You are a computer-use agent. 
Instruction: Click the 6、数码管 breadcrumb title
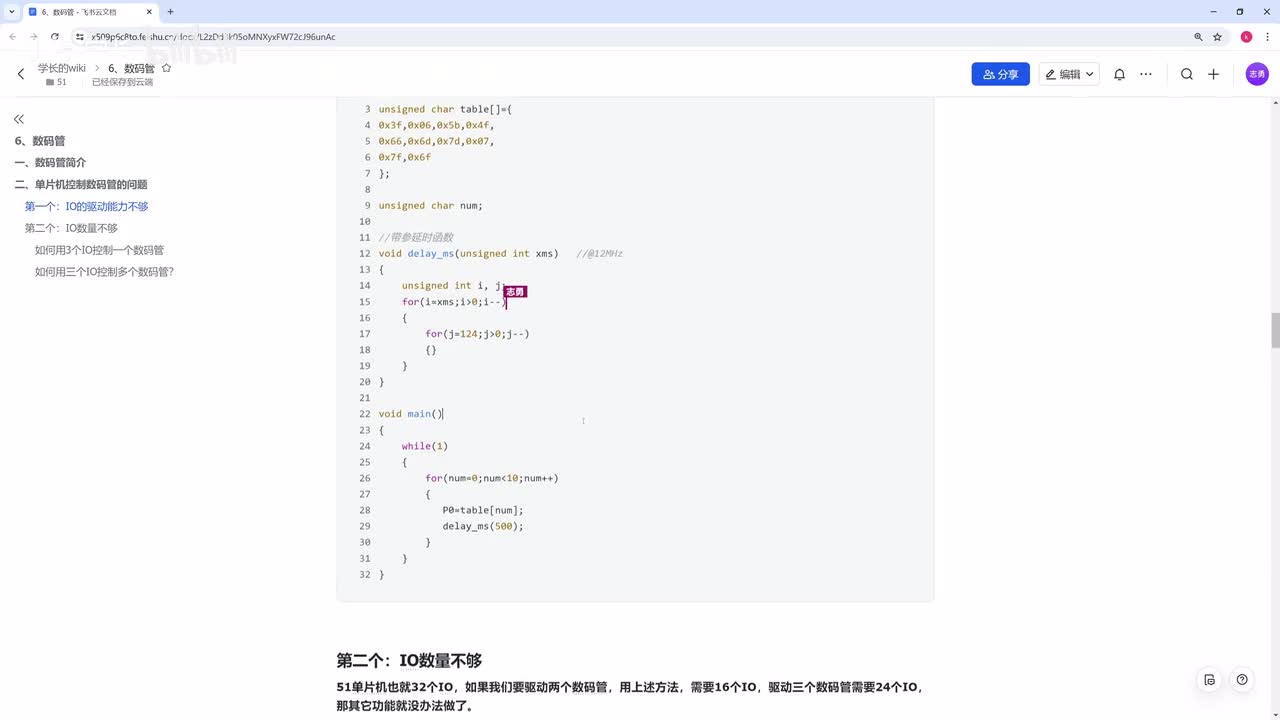point(131,68)
